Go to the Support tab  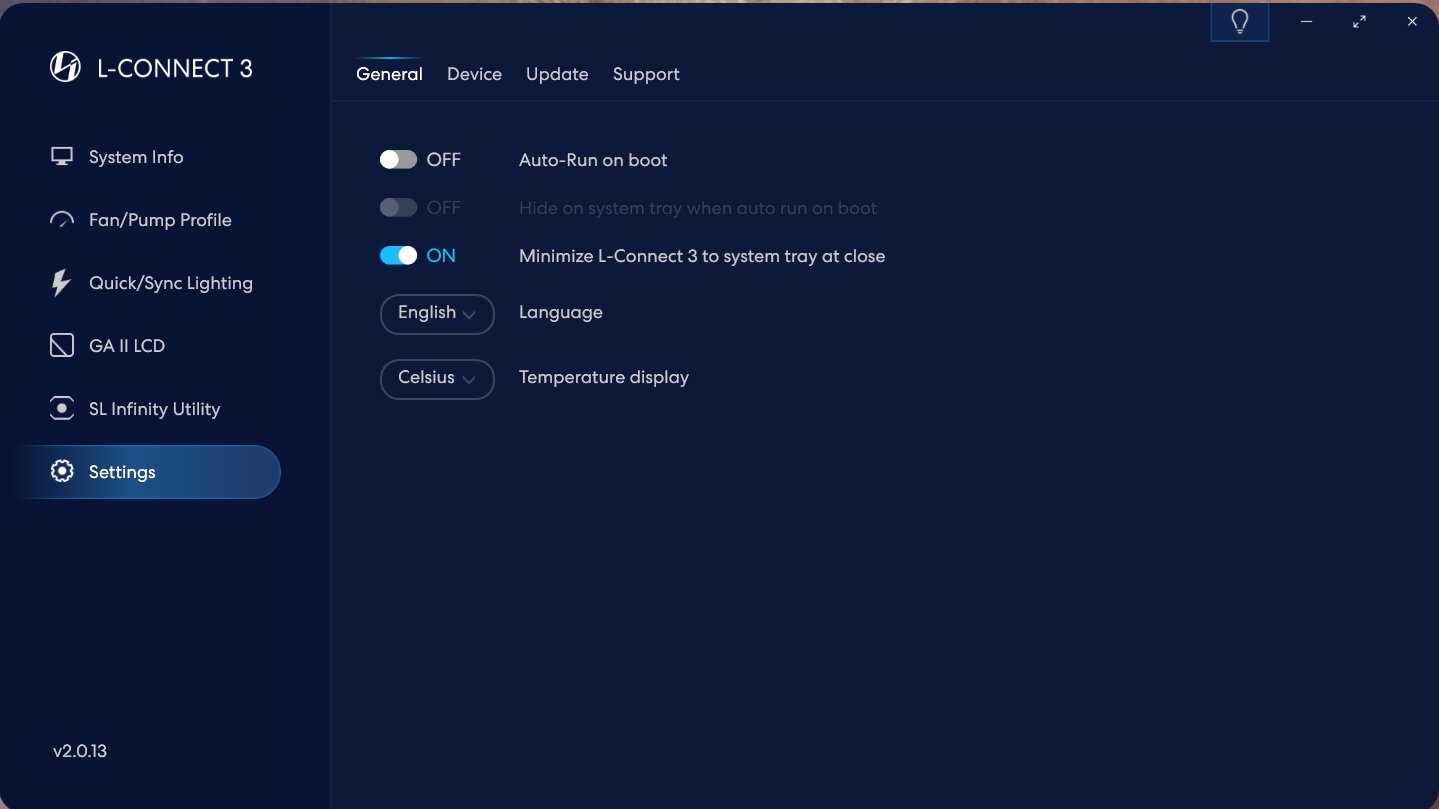click(646, 74)
